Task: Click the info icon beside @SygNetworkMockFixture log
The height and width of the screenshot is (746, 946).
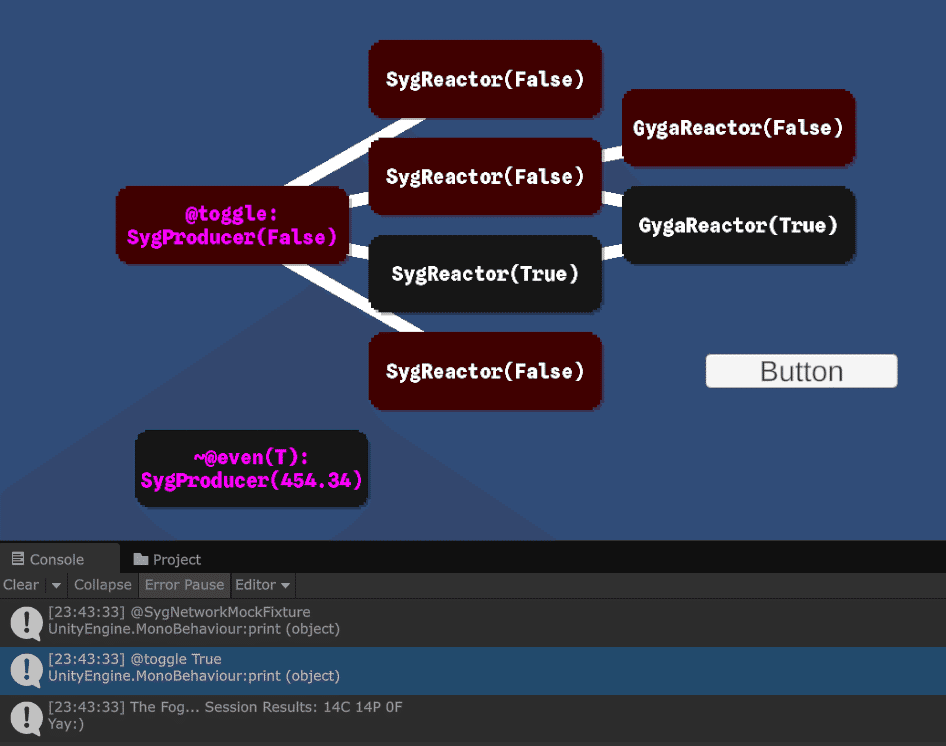Action: (x=26, y=622)
